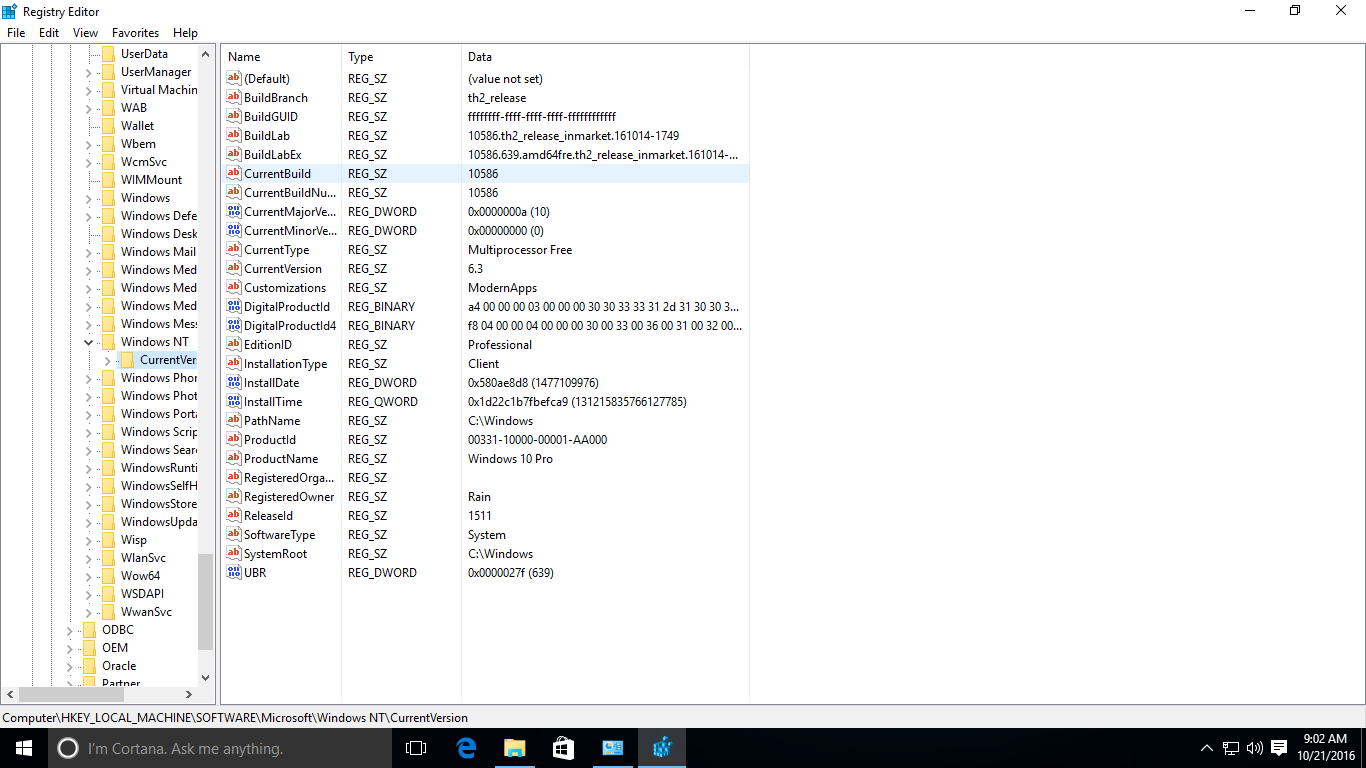The image size is (1366, 768).
Task: Collapse the Windows NT key
Action: point(88,342)
